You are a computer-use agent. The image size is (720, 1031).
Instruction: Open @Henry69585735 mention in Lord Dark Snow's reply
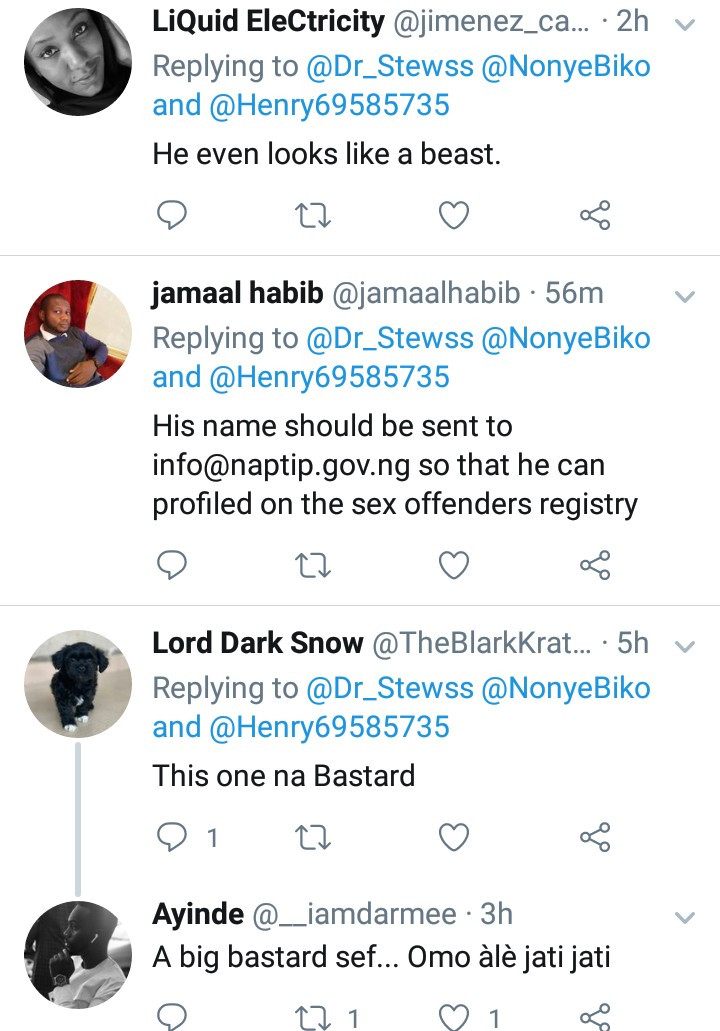[x=330, y=727]
